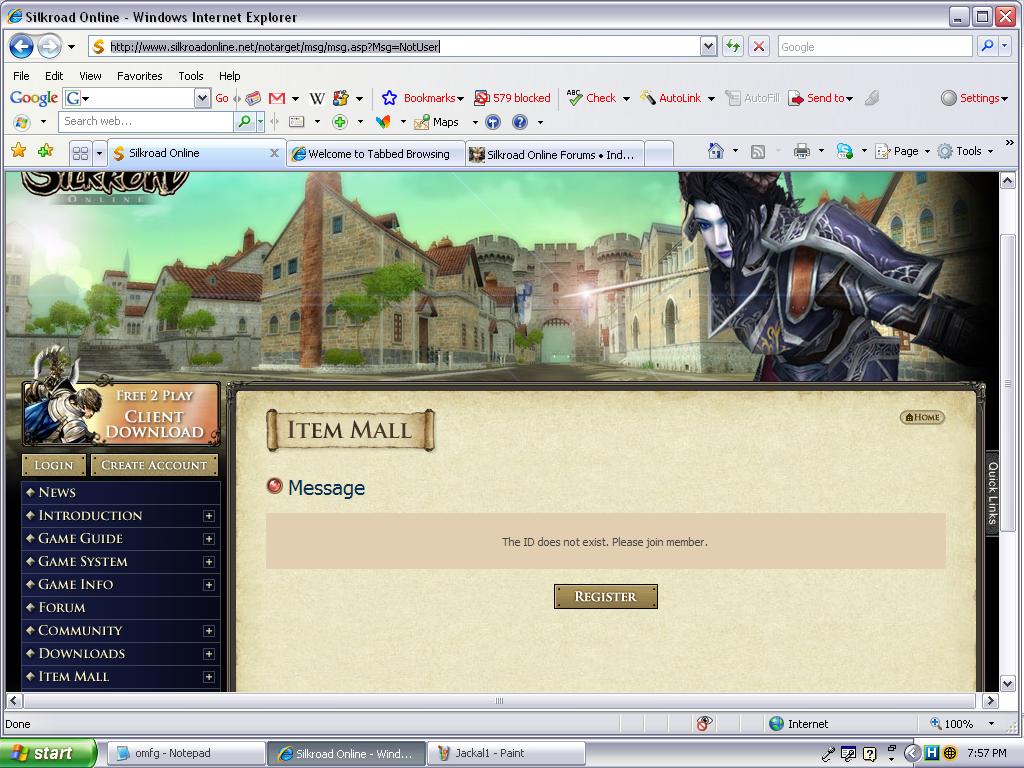The image size is (1024, 768).
Task: Click the Wikipedia W toolbar icon
Action: [316, 98]
